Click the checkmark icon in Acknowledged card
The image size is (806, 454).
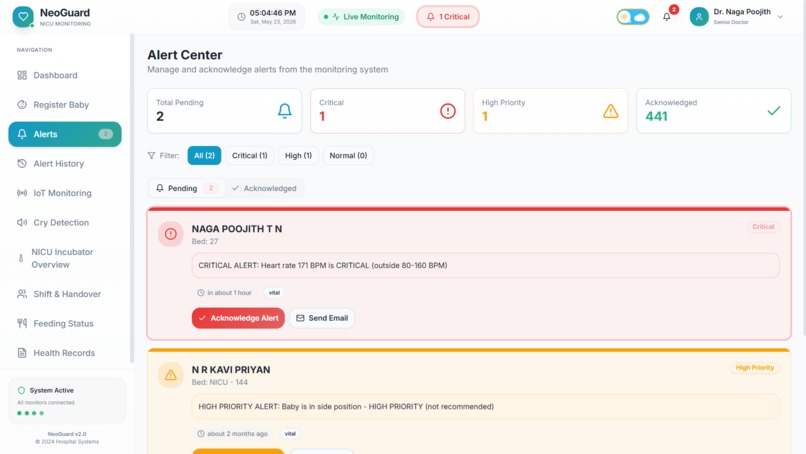click(x=774, y=111)
